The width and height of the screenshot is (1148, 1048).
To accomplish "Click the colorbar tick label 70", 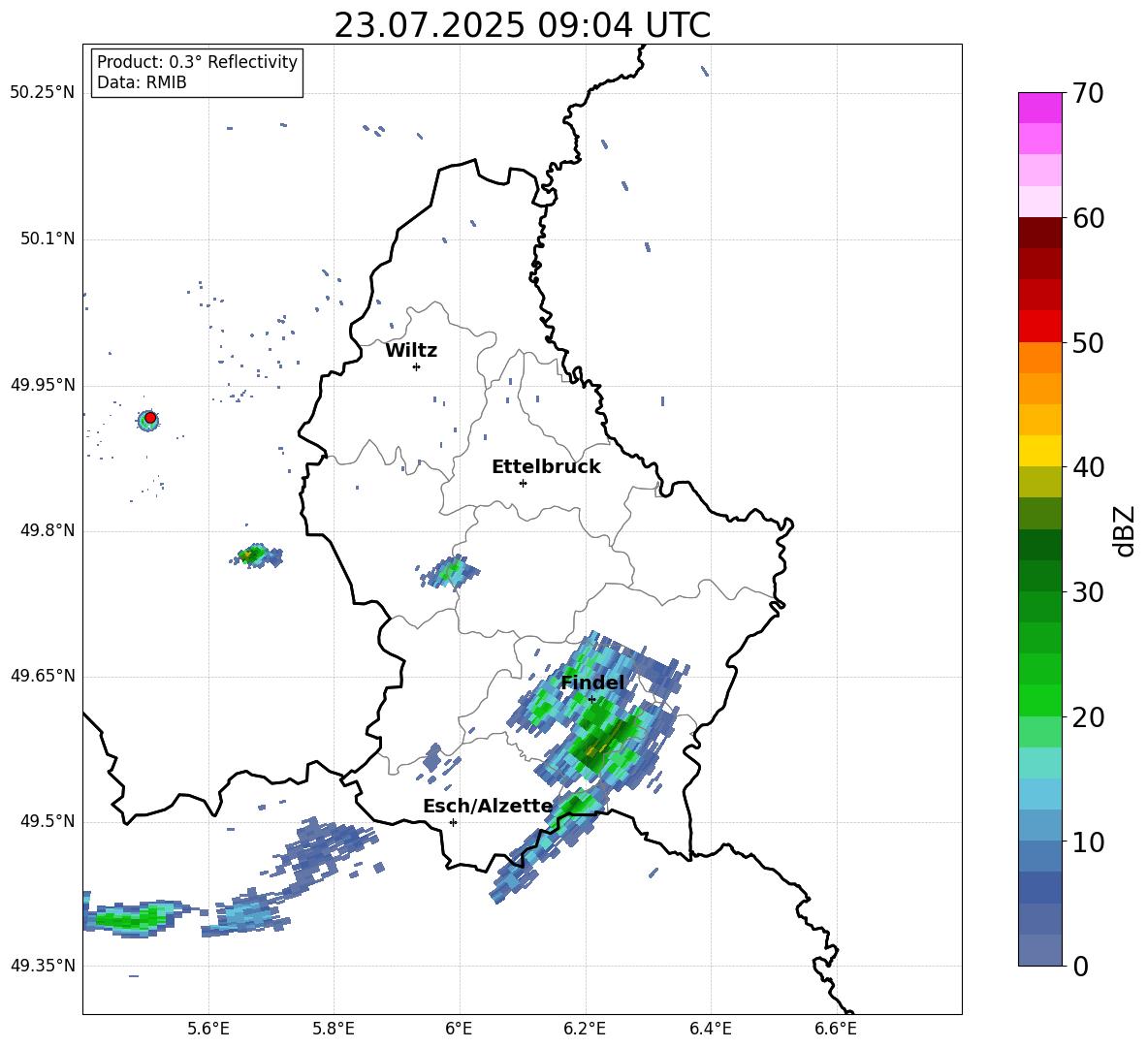I will point(1088,94).
